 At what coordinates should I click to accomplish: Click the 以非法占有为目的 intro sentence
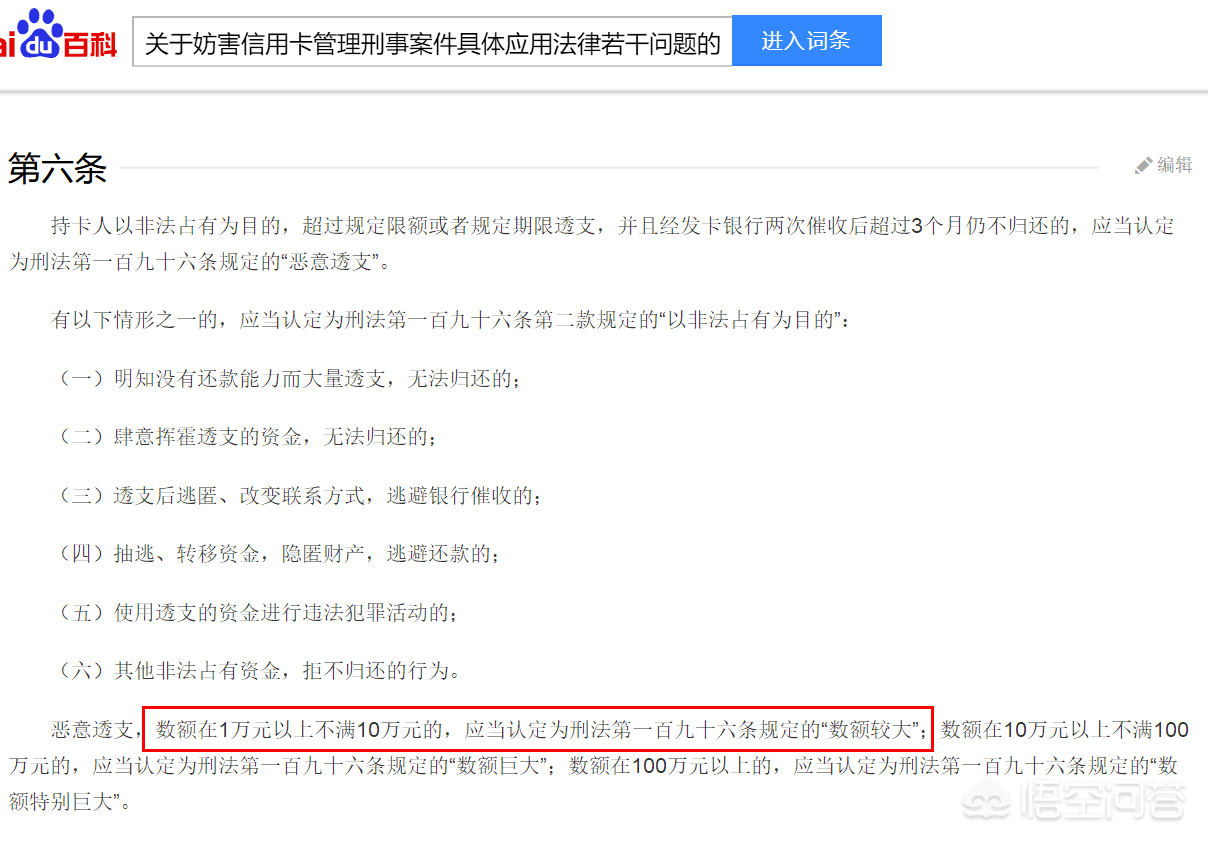click(450, 321)
